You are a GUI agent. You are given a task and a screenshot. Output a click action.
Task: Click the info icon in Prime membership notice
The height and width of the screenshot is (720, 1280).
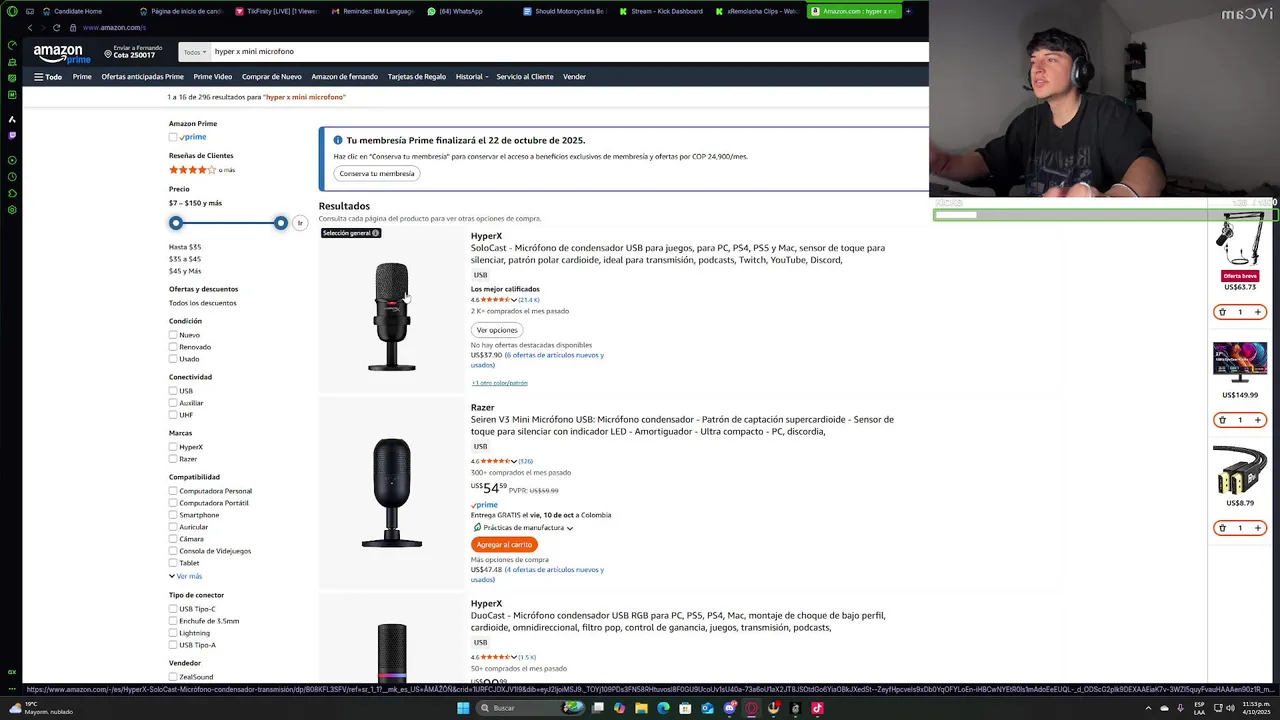click(338, 140)
